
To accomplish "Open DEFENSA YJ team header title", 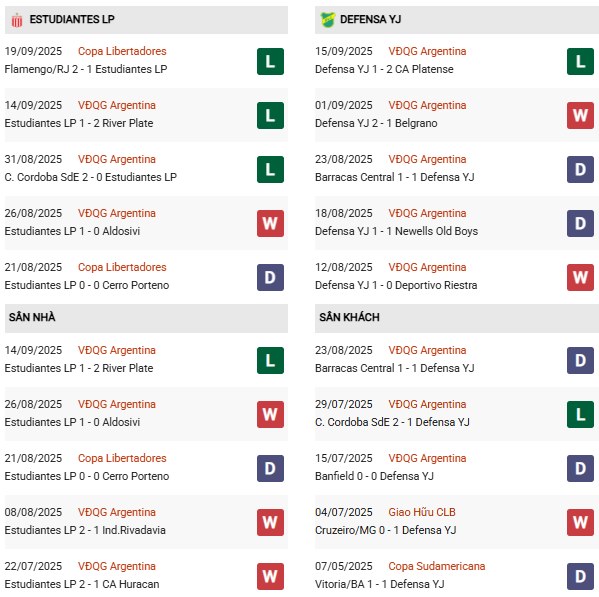I will pos(371,19).
